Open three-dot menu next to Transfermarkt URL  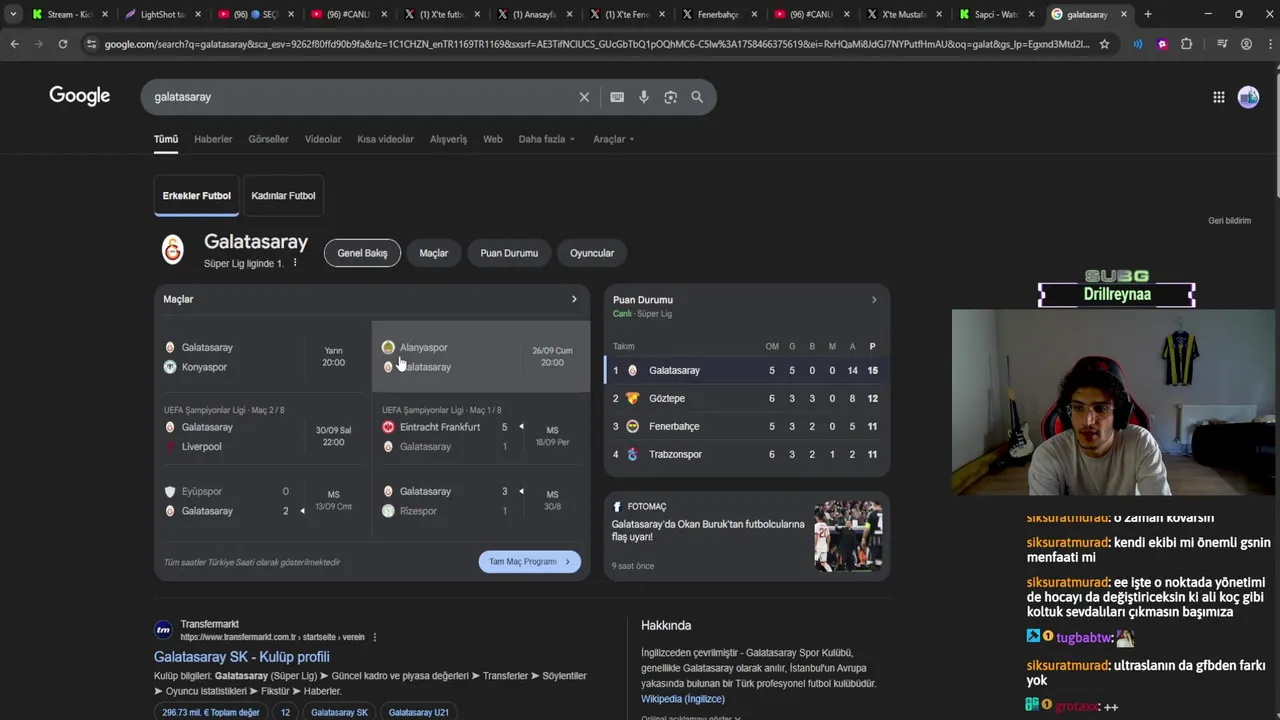(x=375, y=637)
